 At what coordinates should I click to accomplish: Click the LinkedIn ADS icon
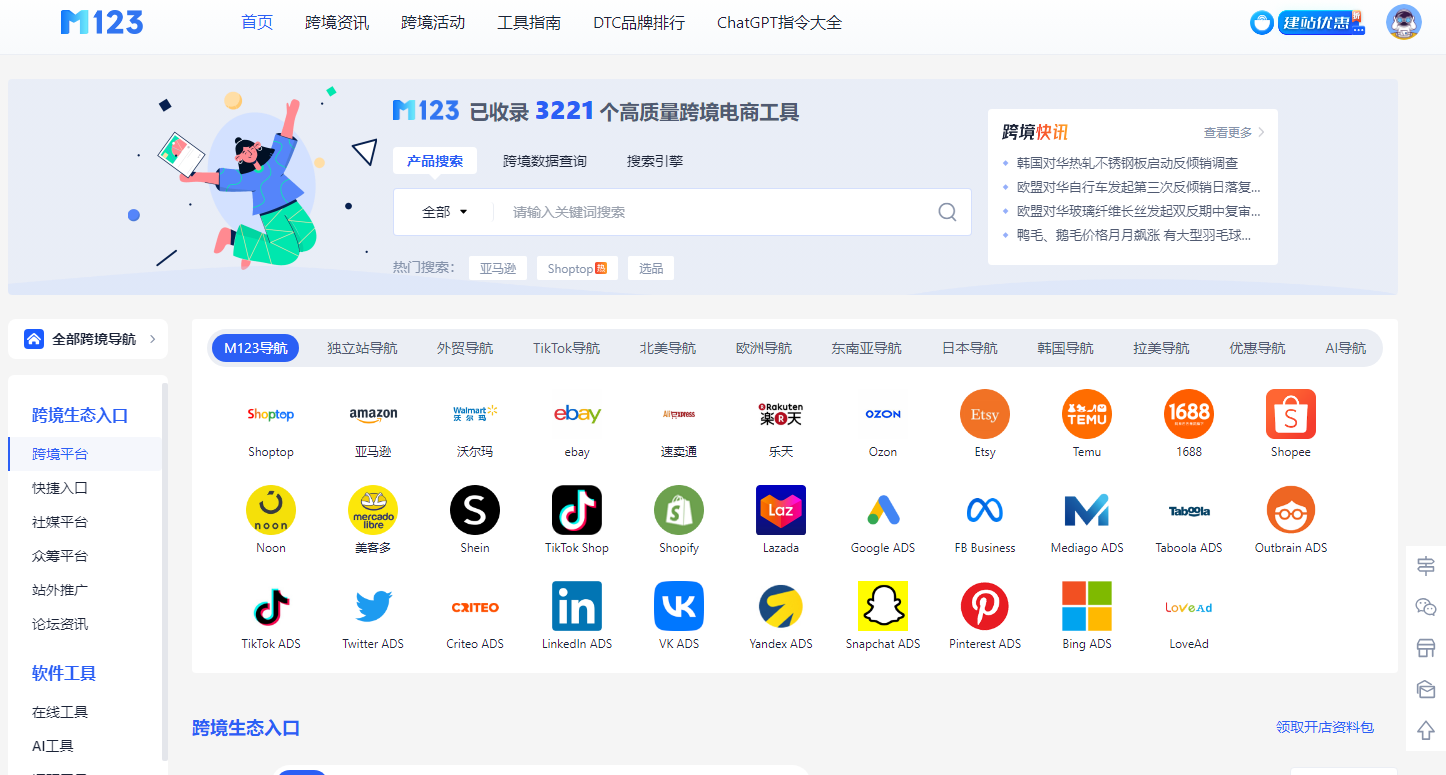(577, 607)
